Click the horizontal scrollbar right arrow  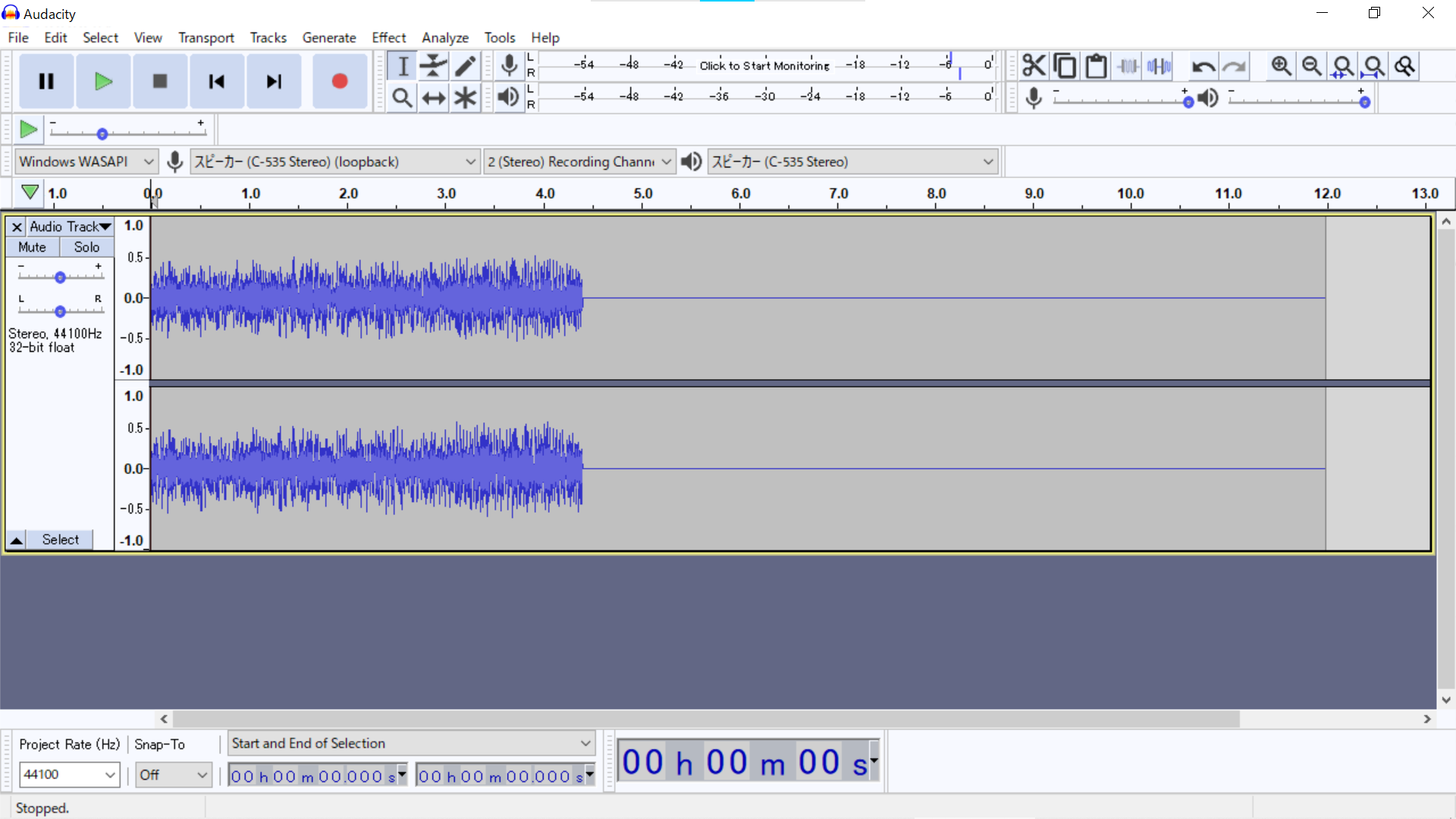(1427, 719)
